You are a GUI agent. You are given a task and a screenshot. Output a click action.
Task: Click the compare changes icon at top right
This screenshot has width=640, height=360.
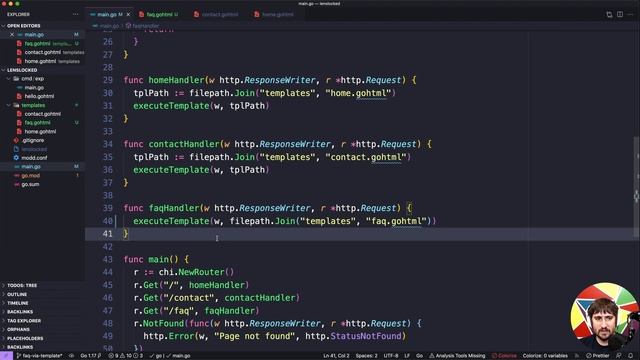(609, 14)
